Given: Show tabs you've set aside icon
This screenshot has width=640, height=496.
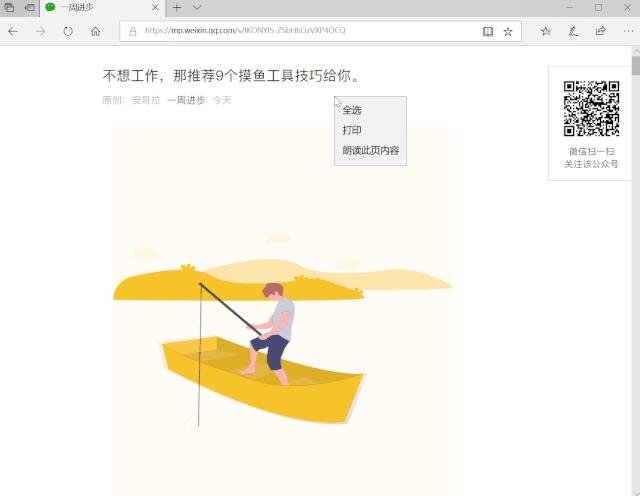Looking at the screenshot, I should tap(9, 7).
